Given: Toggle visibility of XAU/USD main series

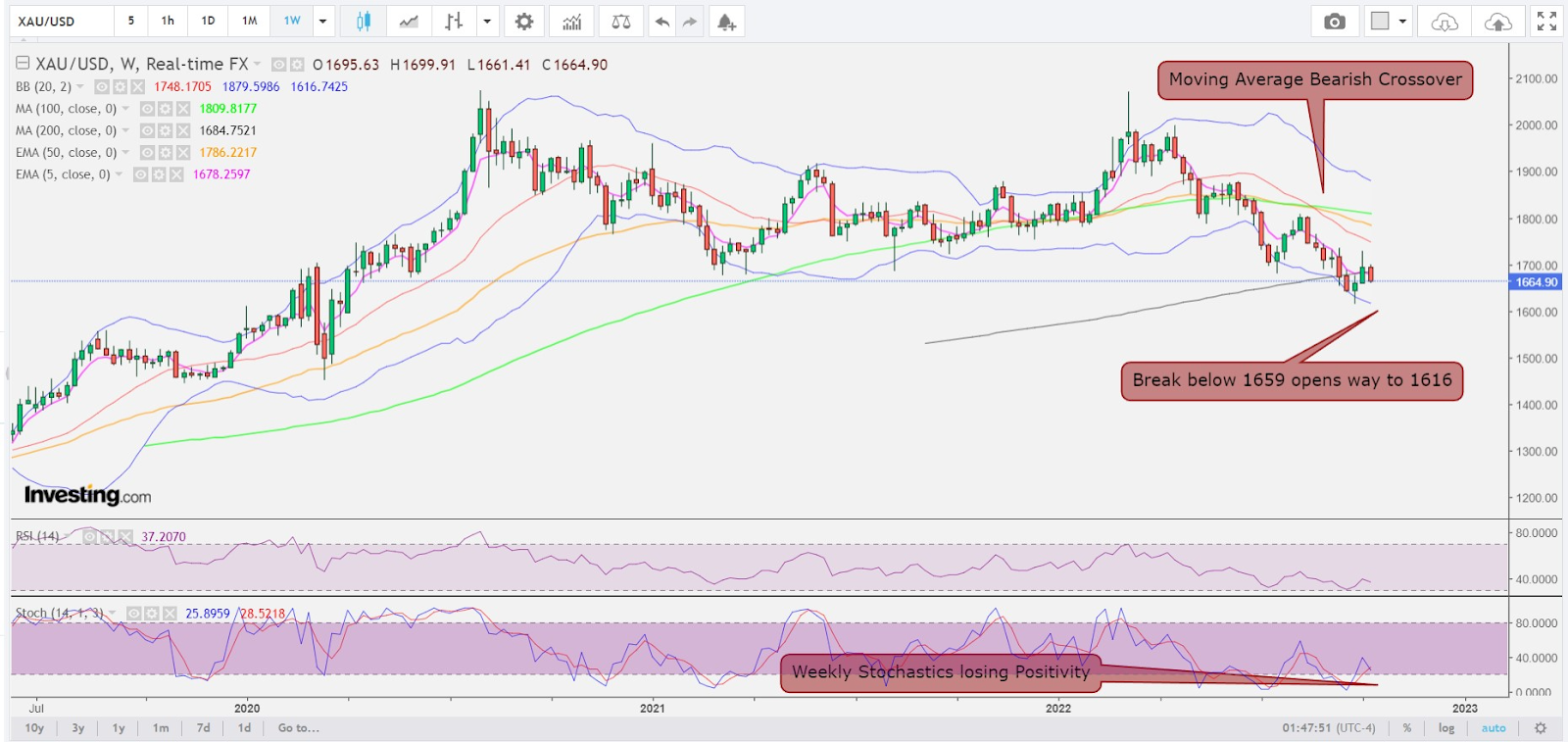Looking at the screenshot, I should [x=278, y=65].
